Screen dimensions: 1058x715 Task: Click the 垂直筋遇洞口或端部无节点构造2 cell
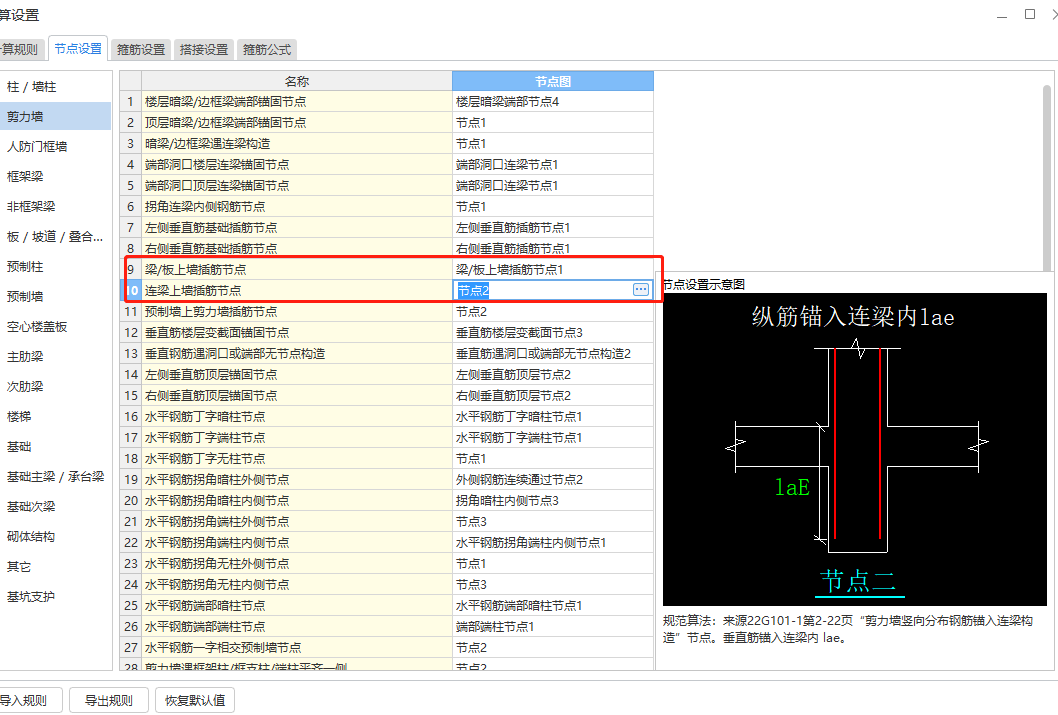pos(553,353)
